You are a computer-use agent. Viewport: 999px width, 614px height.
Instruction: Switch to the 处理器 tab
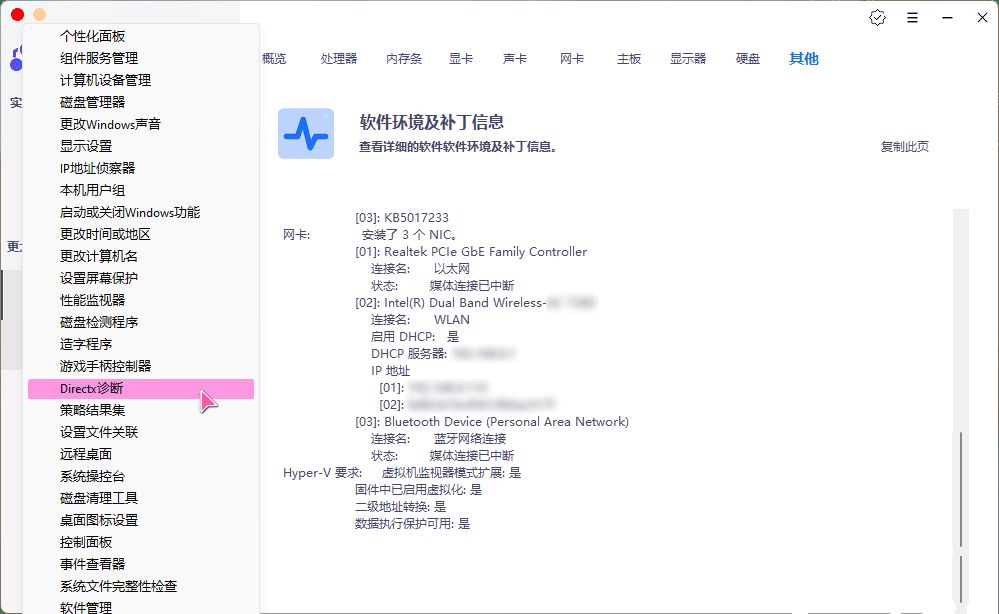(339, 59)
